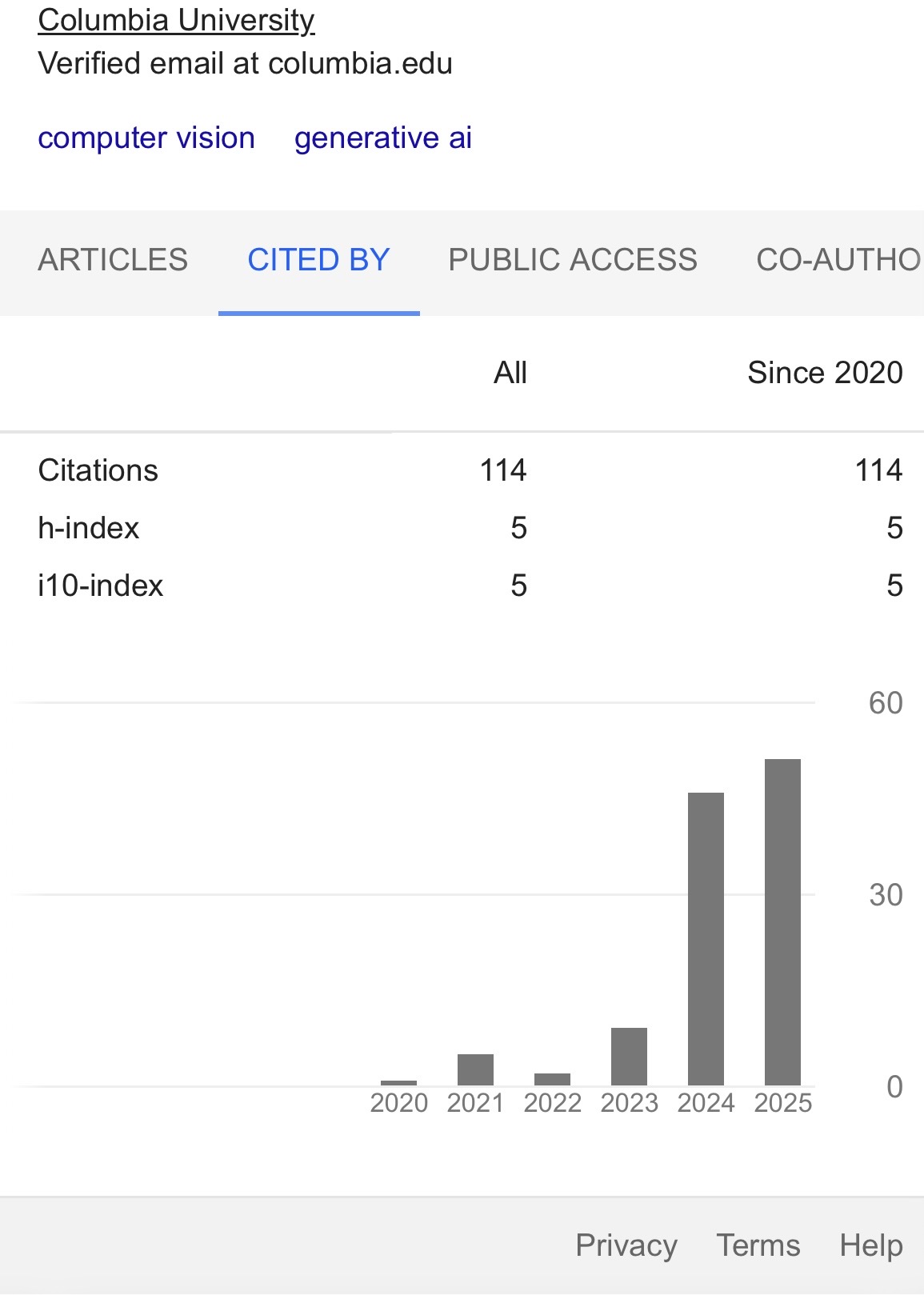Open the Privacy footer link

[x=626, y=1245]
